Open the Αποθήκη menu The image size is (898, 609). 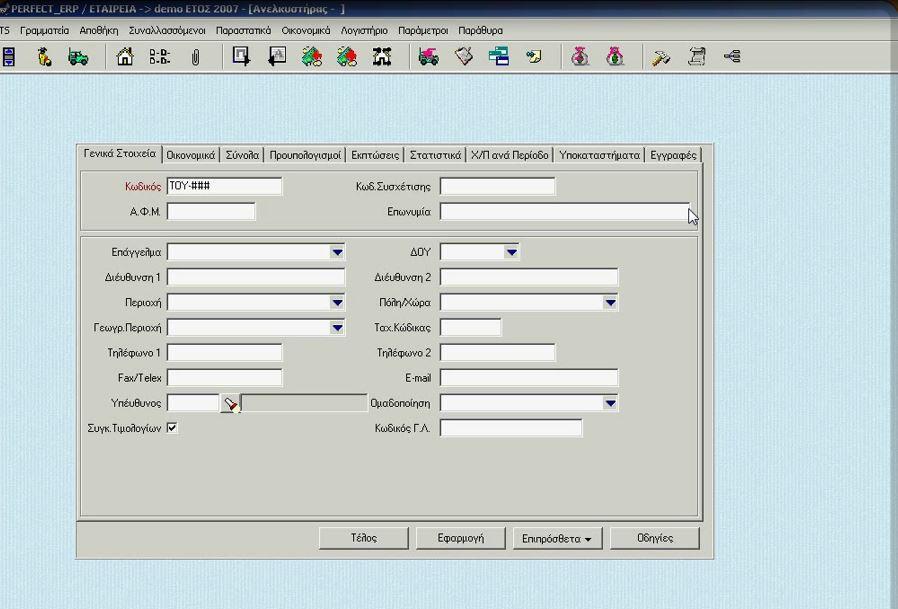[x=99, y=30]
